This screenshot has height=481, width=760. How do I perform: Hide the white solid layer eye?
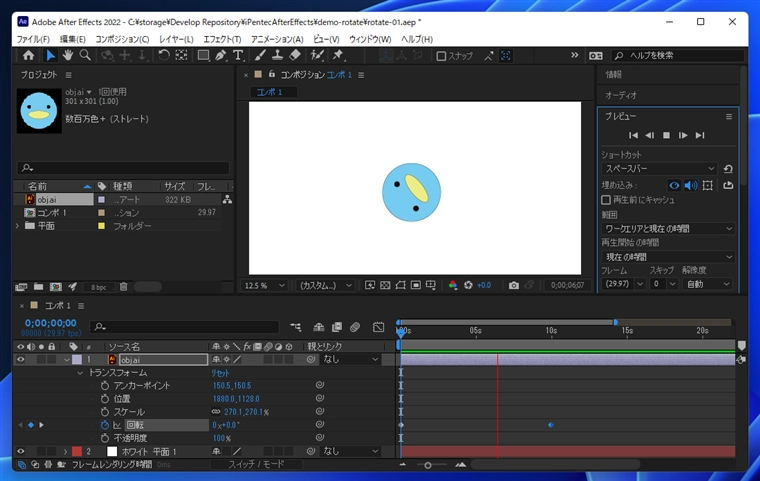(20, 451)
